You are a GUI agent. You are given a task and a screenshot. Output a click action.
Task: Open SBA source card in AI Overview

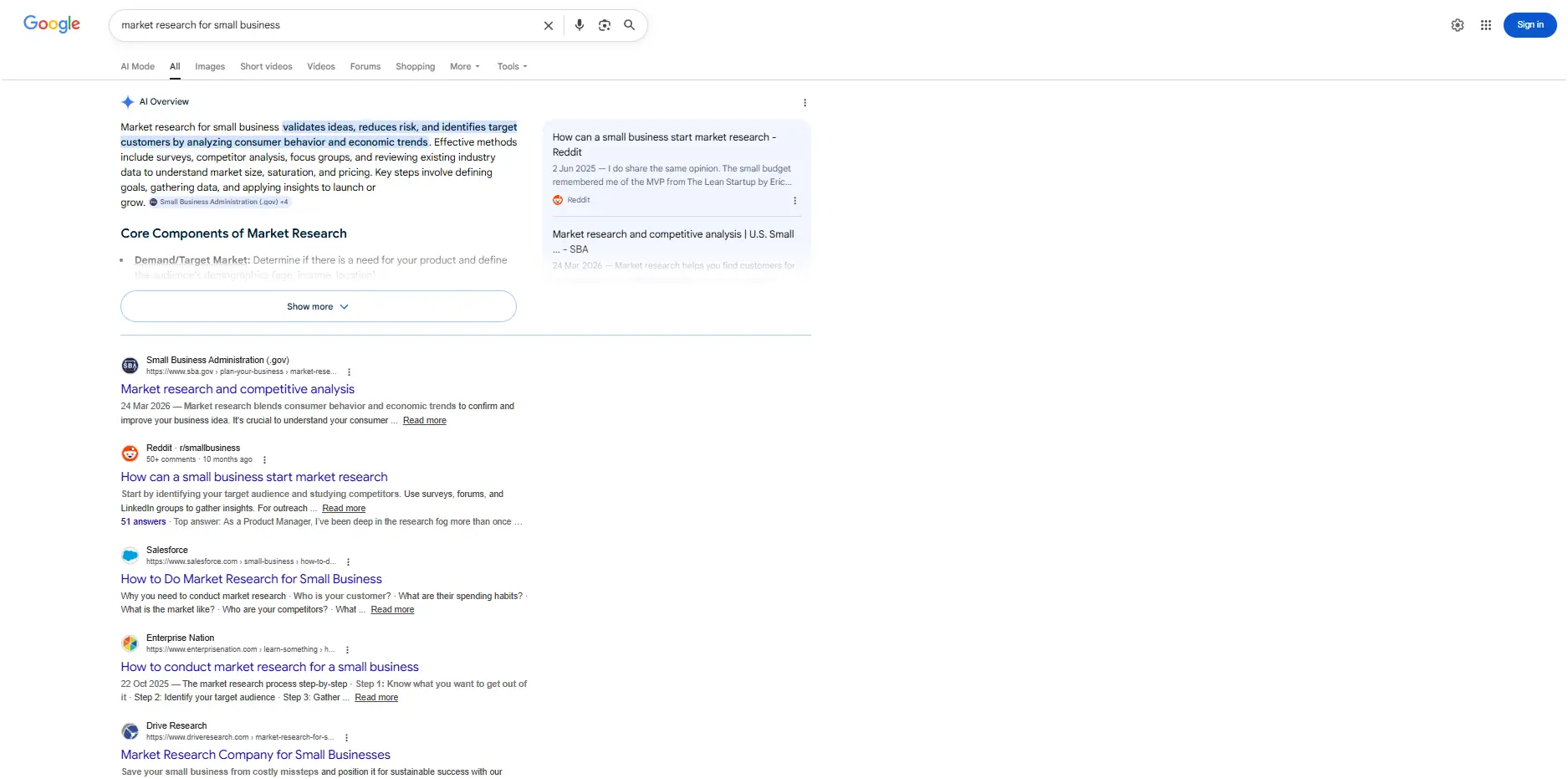pos(676,248)
